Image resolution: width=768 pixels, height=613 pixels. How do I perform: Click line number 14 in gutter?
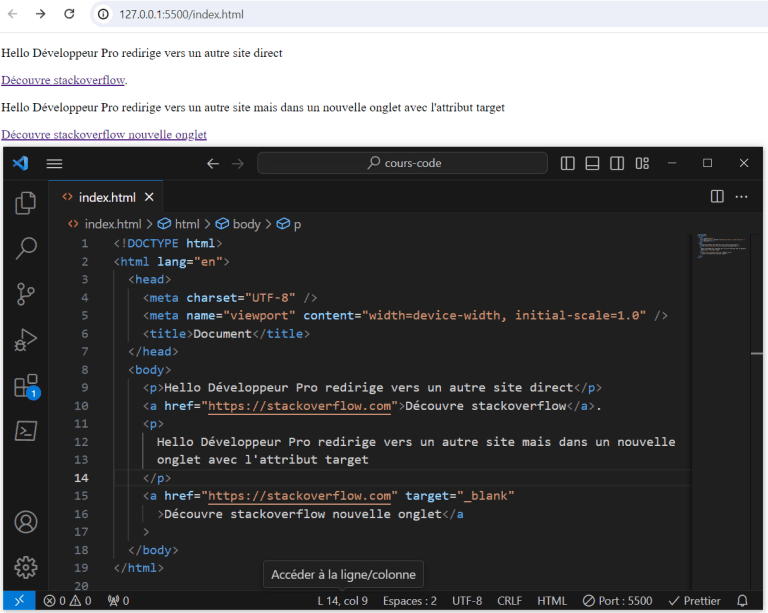(81, 478)
